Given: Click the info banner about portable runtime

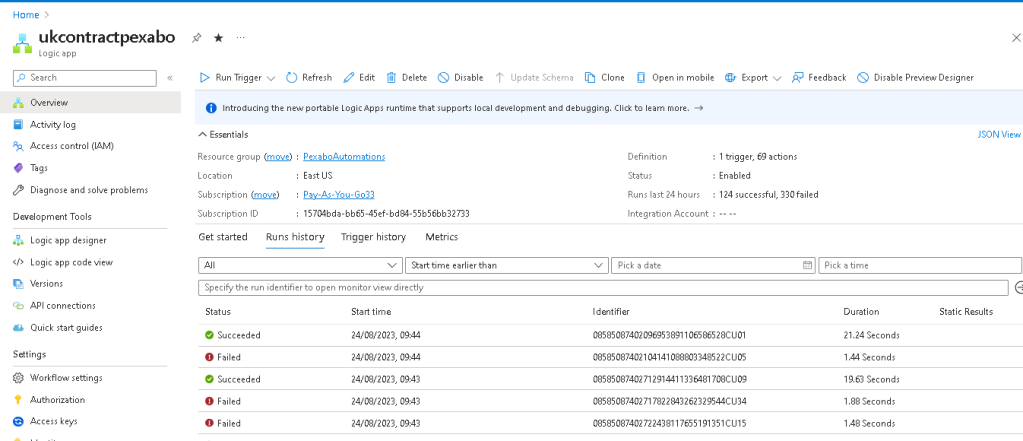Looking at the screenshot, I should 609,108.
